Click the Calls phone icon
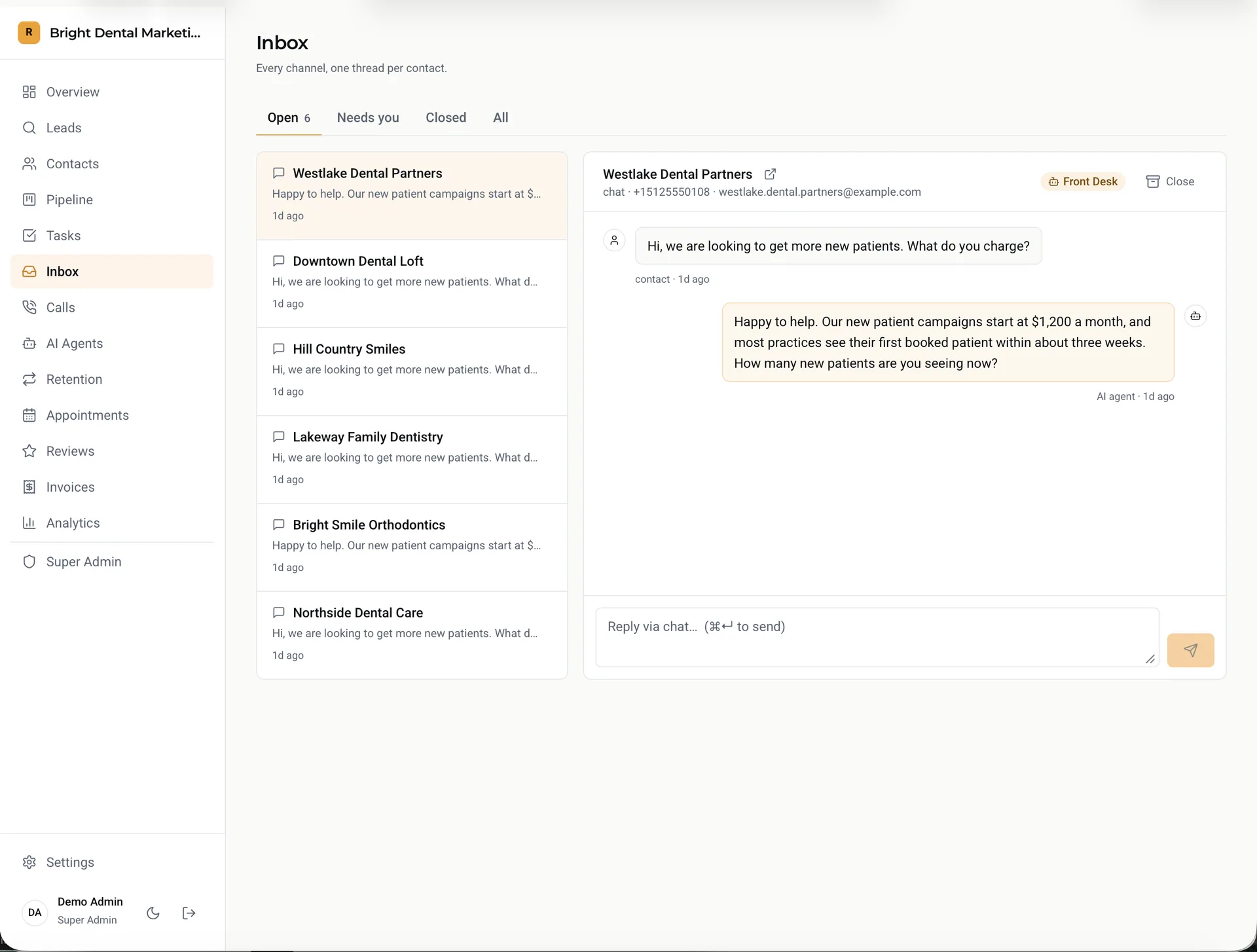Screen dimensions: 1257x952 [x=29, y=307]
